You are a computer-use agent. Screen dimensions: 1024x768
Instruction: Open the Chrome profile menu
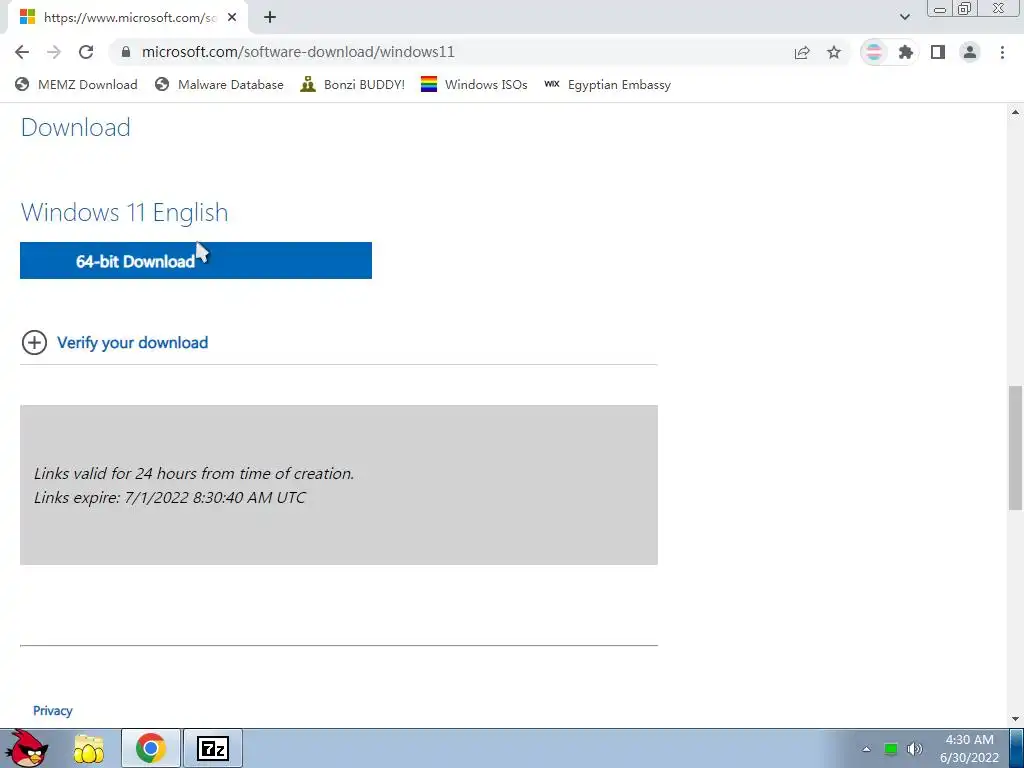coord(970,52)
